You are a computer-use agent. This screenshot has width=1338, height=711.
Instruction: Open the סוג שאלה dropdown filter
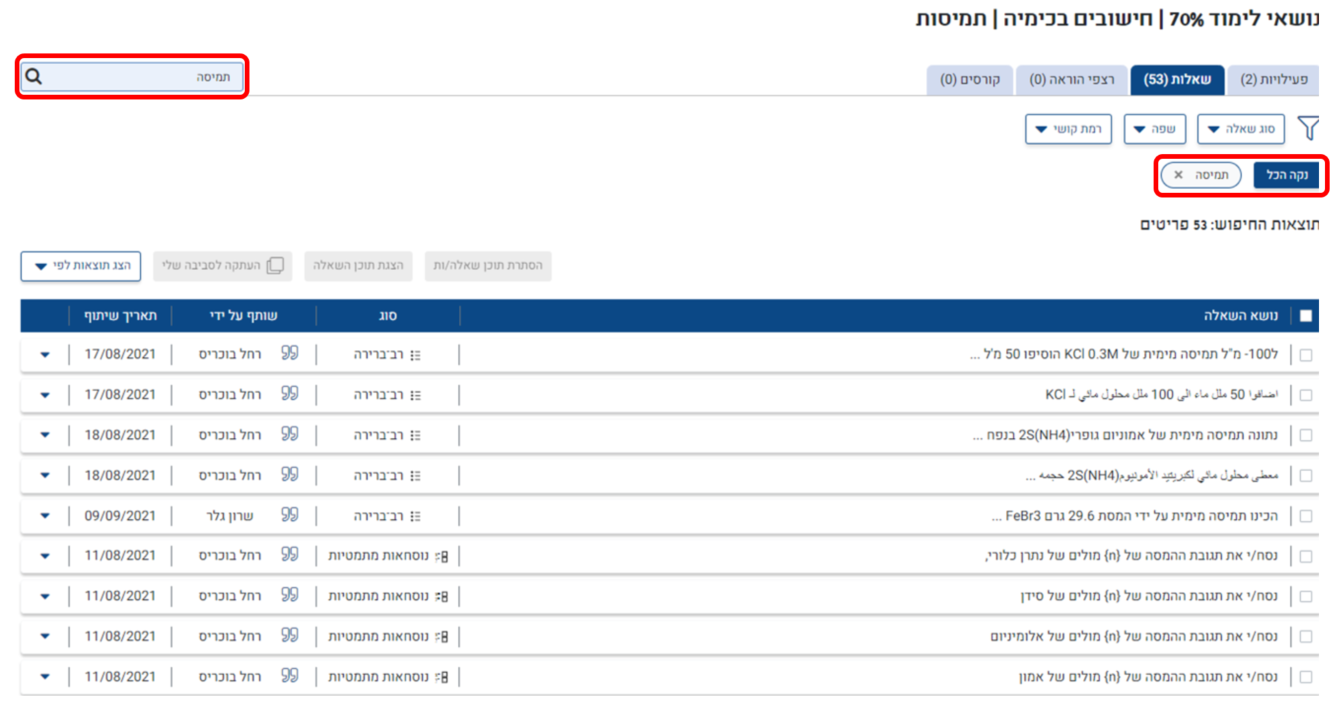click(x=1240, y=129)
